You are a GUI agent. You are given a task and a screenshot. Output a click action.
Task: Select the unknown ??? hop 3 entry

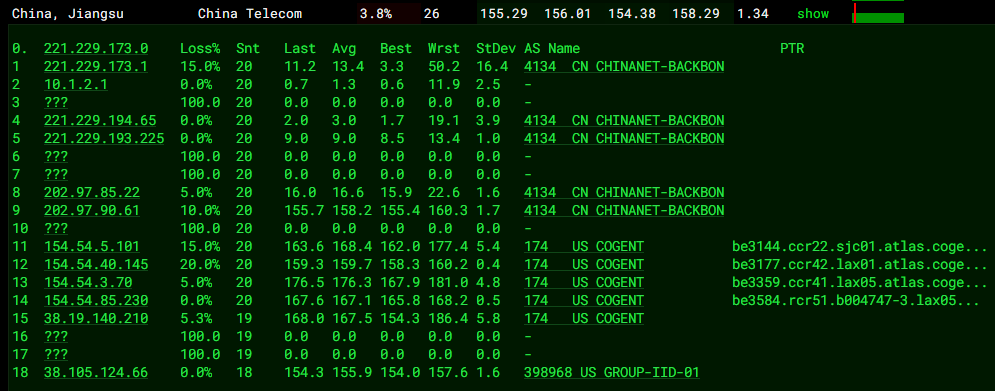pos(56,102)
